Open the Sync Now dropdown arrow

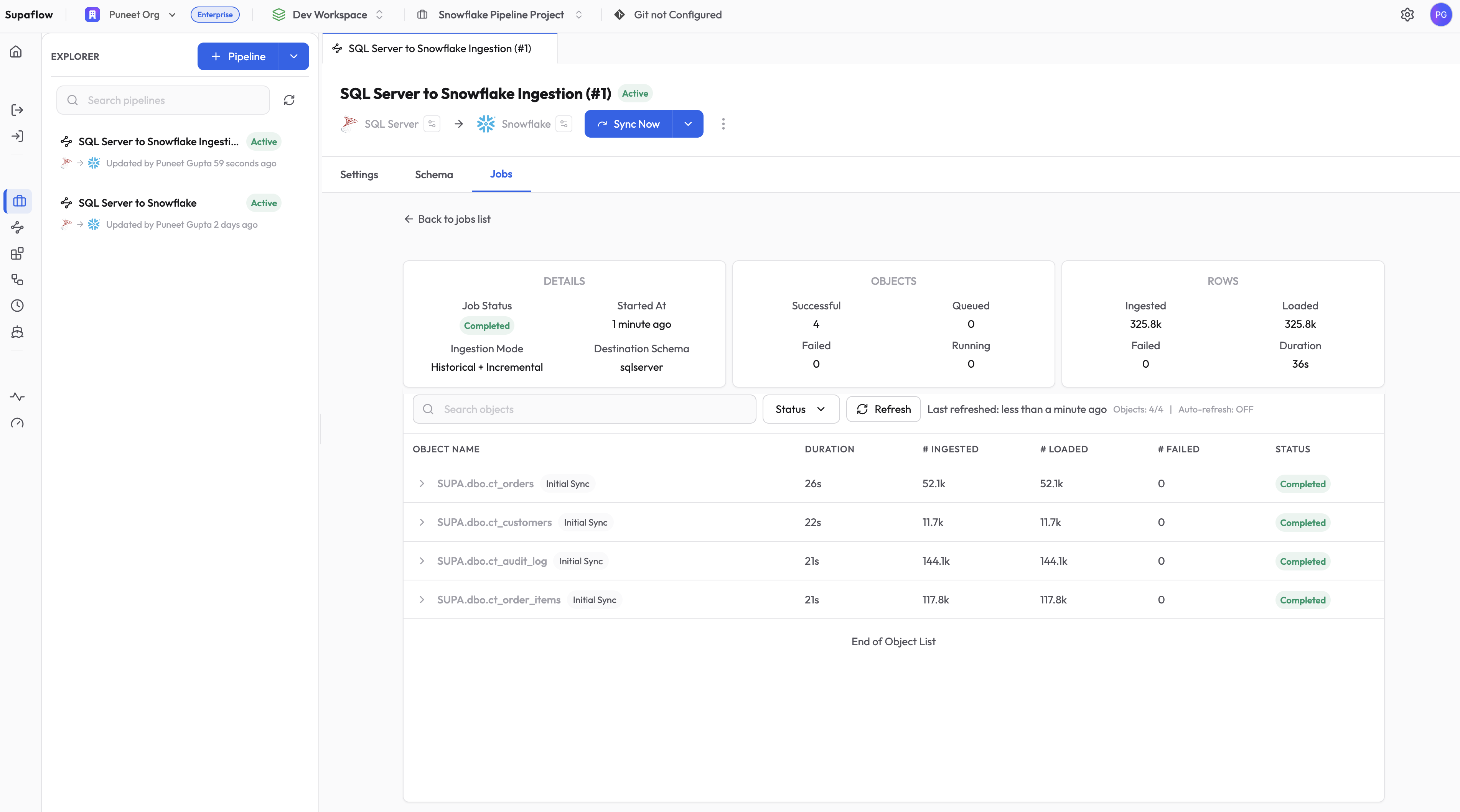pyautogui.click(x=687, y=124)
